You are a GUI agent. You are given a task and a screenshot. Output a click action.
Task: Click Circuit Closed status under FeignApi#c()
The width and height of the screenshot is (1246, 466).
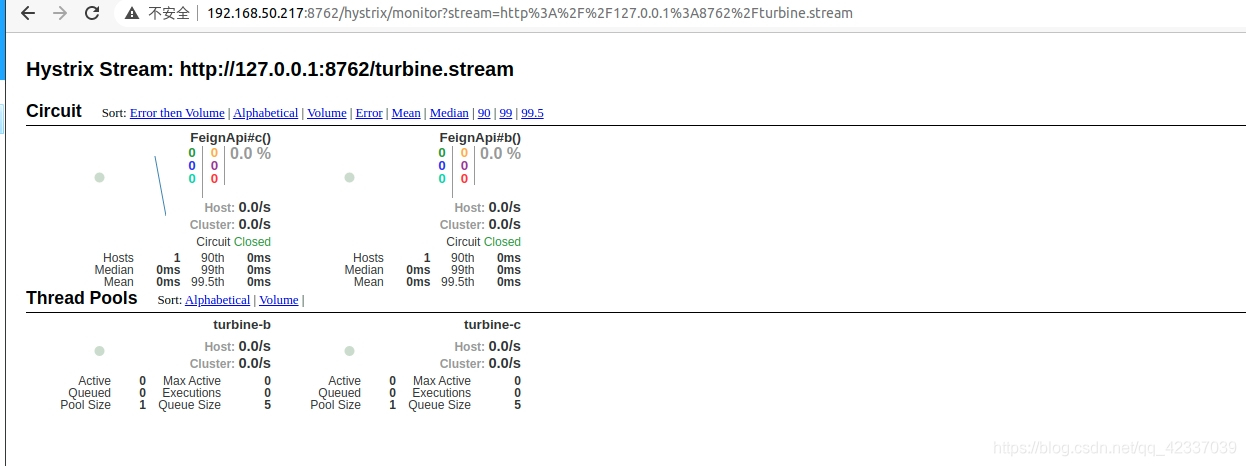click(x=233, y=242)
